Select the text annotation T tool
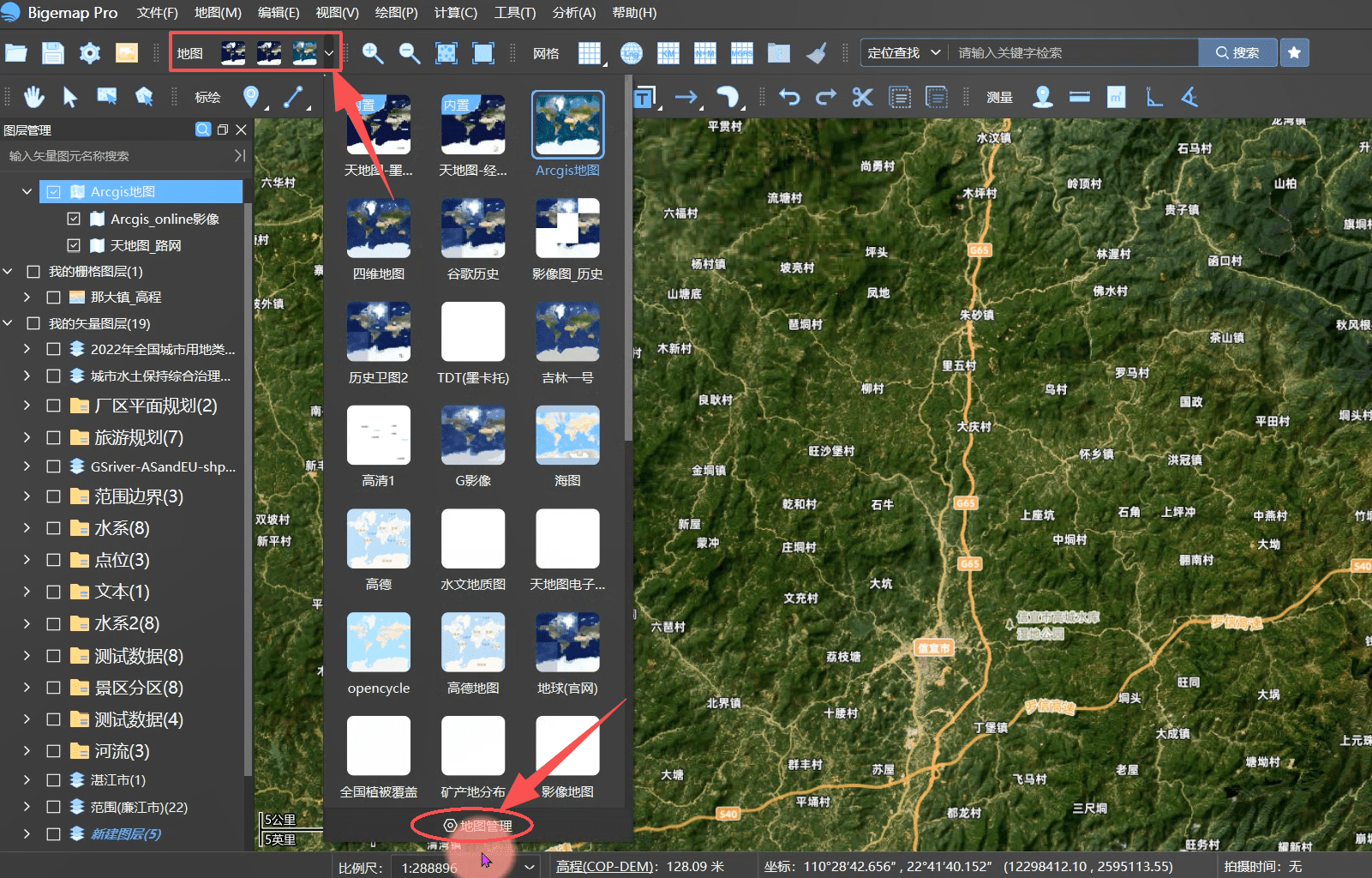1372x878 pixels. (645, 98)
